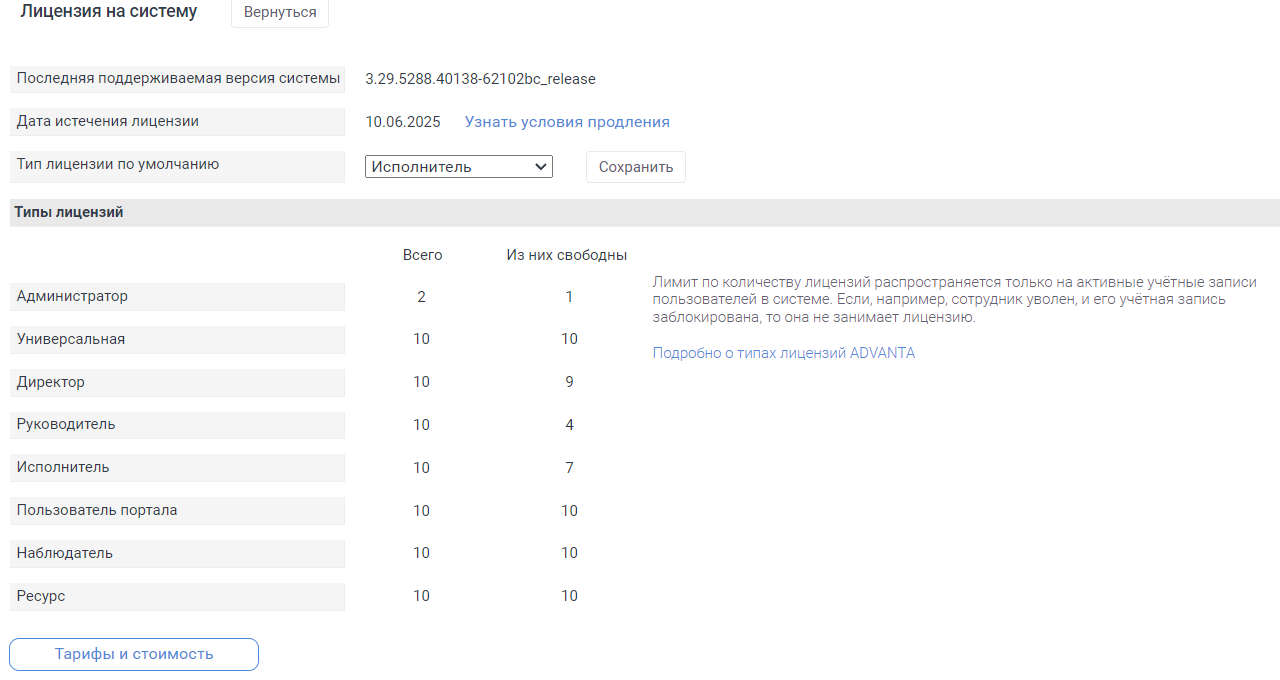The width and height of the screenshot is (1280, 680).
Task: Expand the default license type dropdown
Action: tap(458, 167)
